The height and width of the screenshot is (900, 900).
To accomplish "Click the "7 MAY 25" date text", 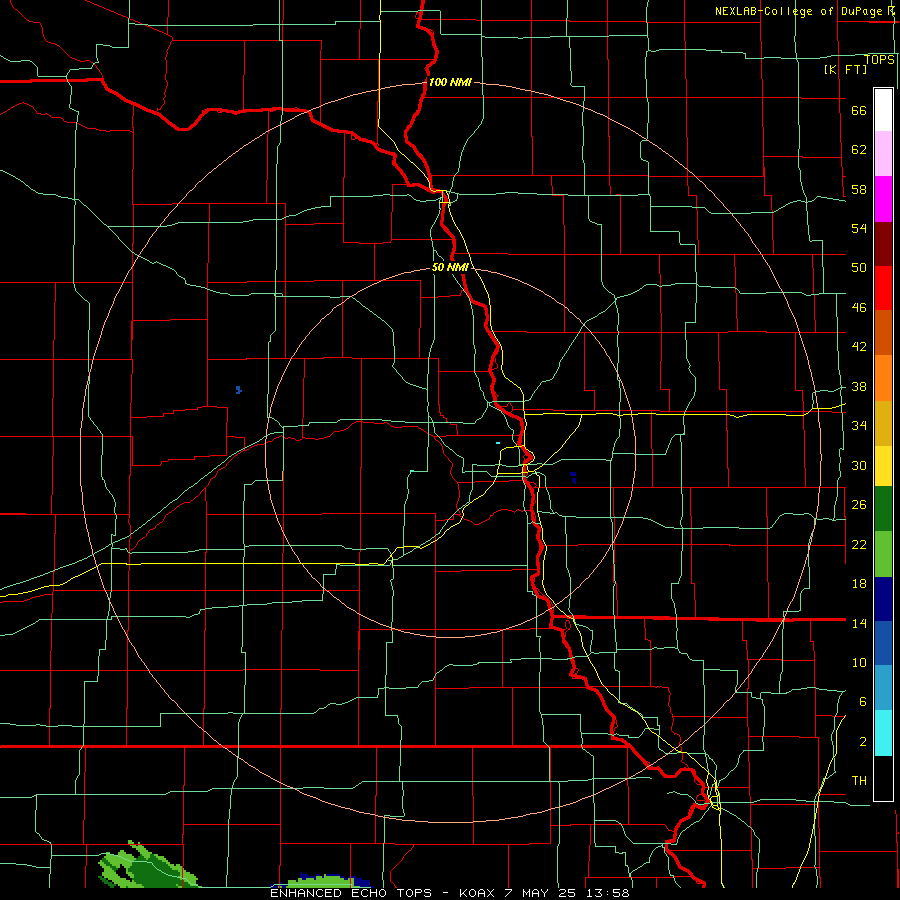I will point(542,893).
